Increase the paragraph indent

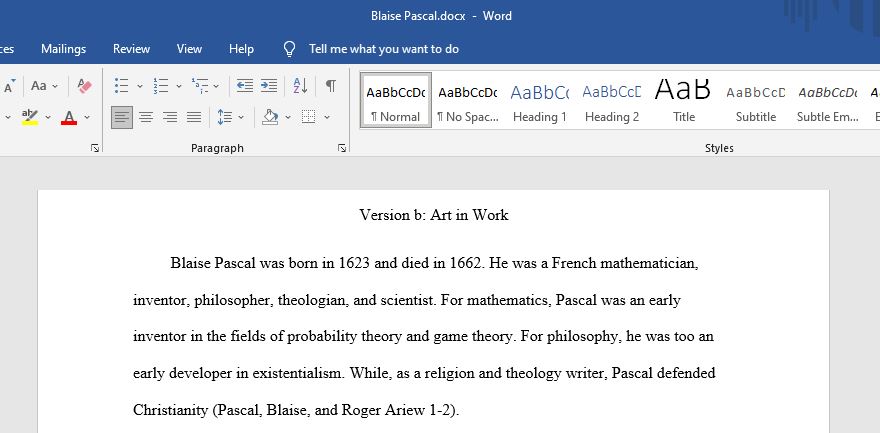[x=269, y=86]
